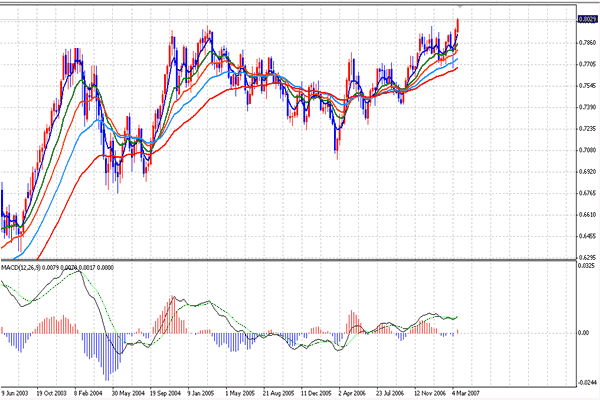The width and height of the screenshot is (600, 400).
Task: Click the 0.6295 price level at scale bottom
Action: 587,257
